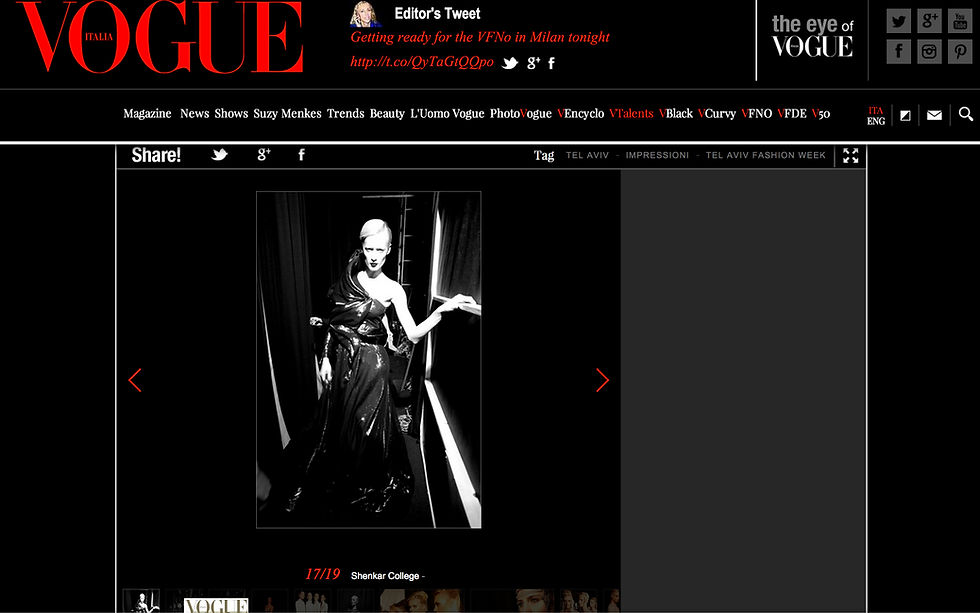The height and width of the screenshot is (613, 980).
Task: Click the Editor's Tweet heading
Action: click(438, 14)
